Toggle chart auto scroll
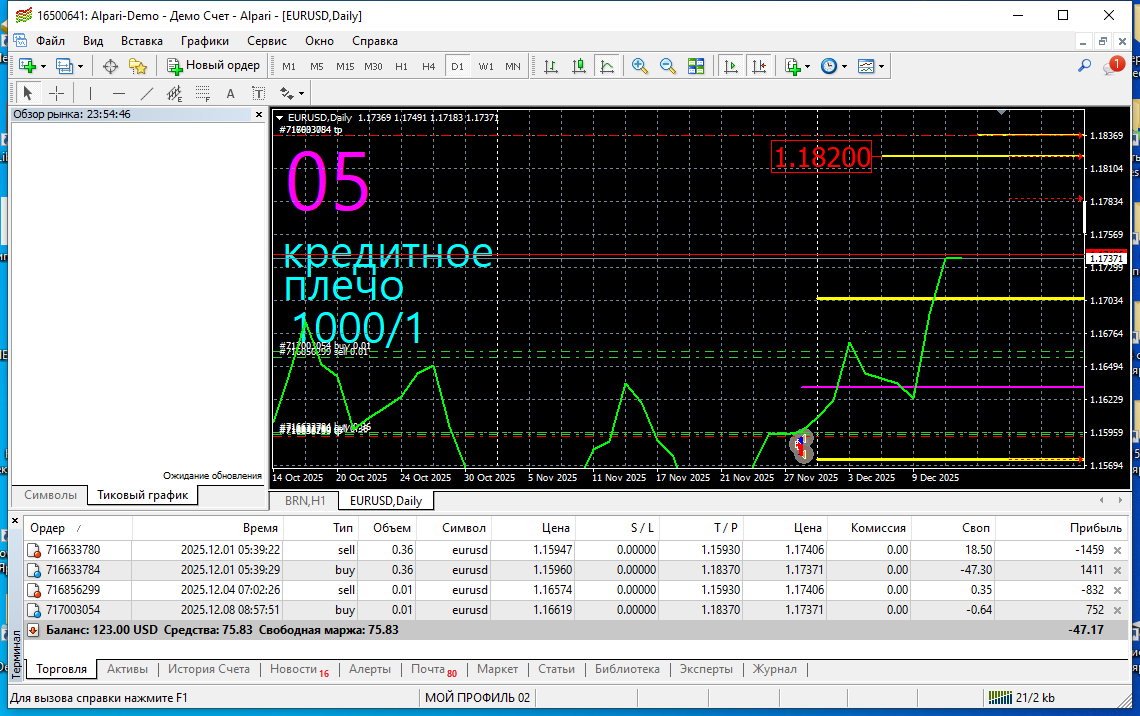 click(x=731, y=67)
